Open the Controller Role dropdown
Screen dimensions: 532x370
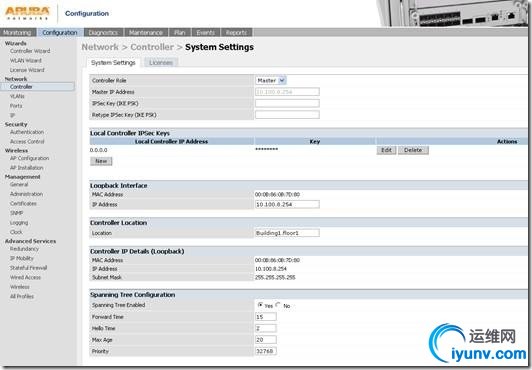[x=270, y=80]
